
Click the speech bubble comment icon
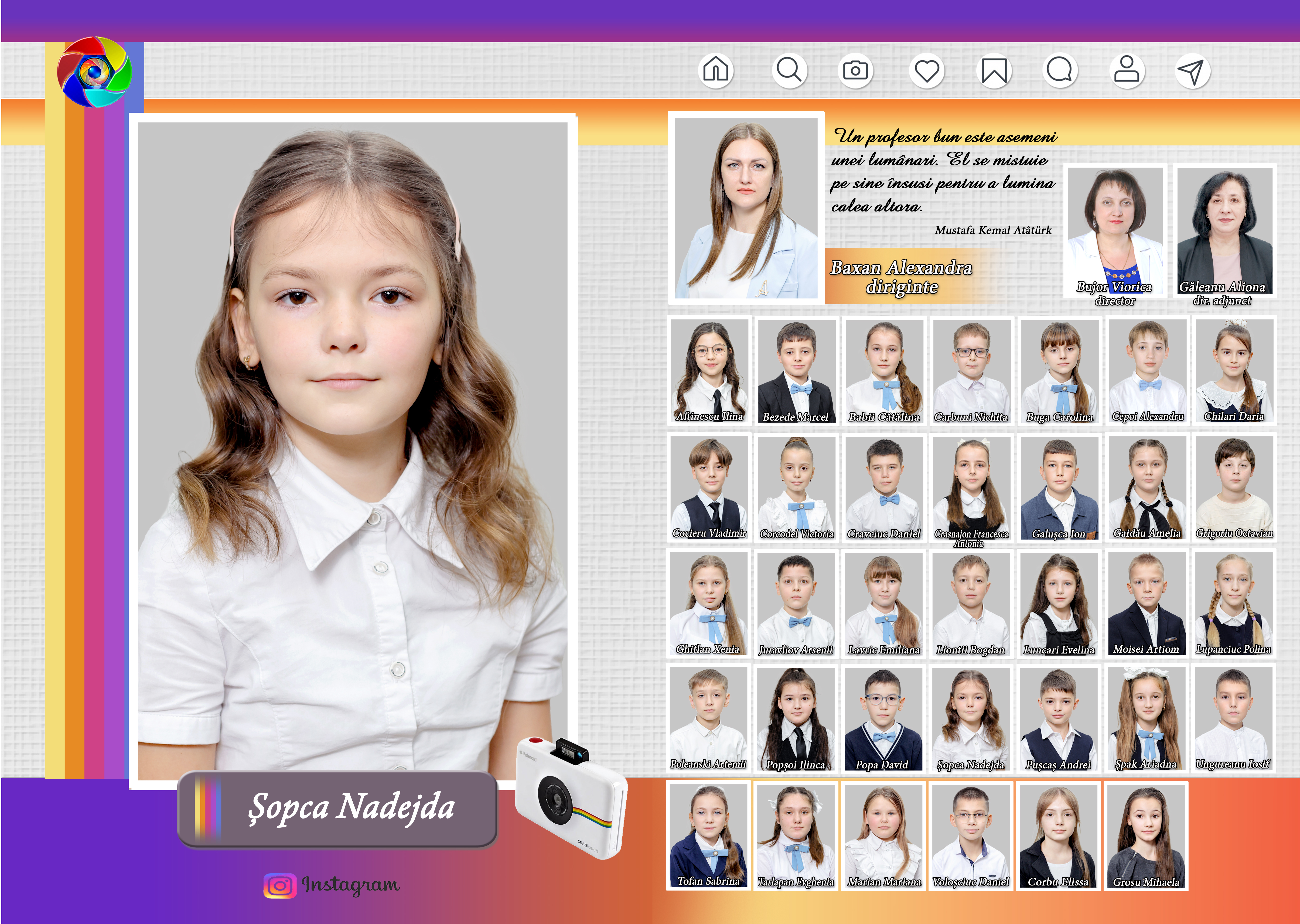point(1059,71)
